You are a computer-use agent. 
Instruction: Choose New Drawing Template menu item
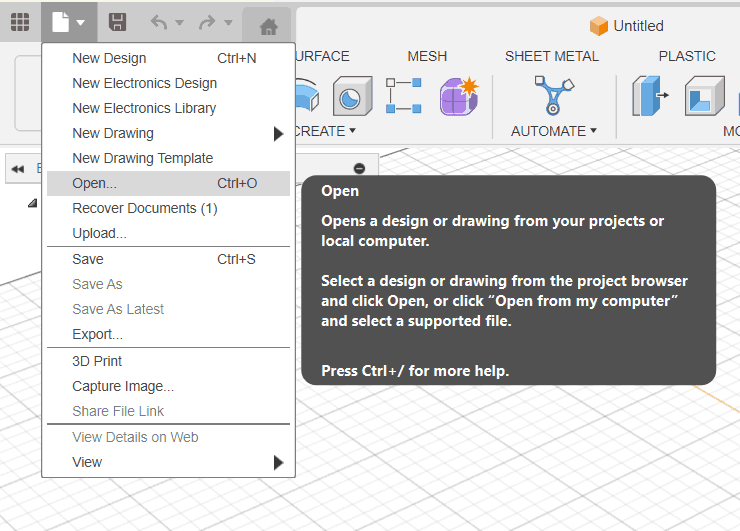168,158
